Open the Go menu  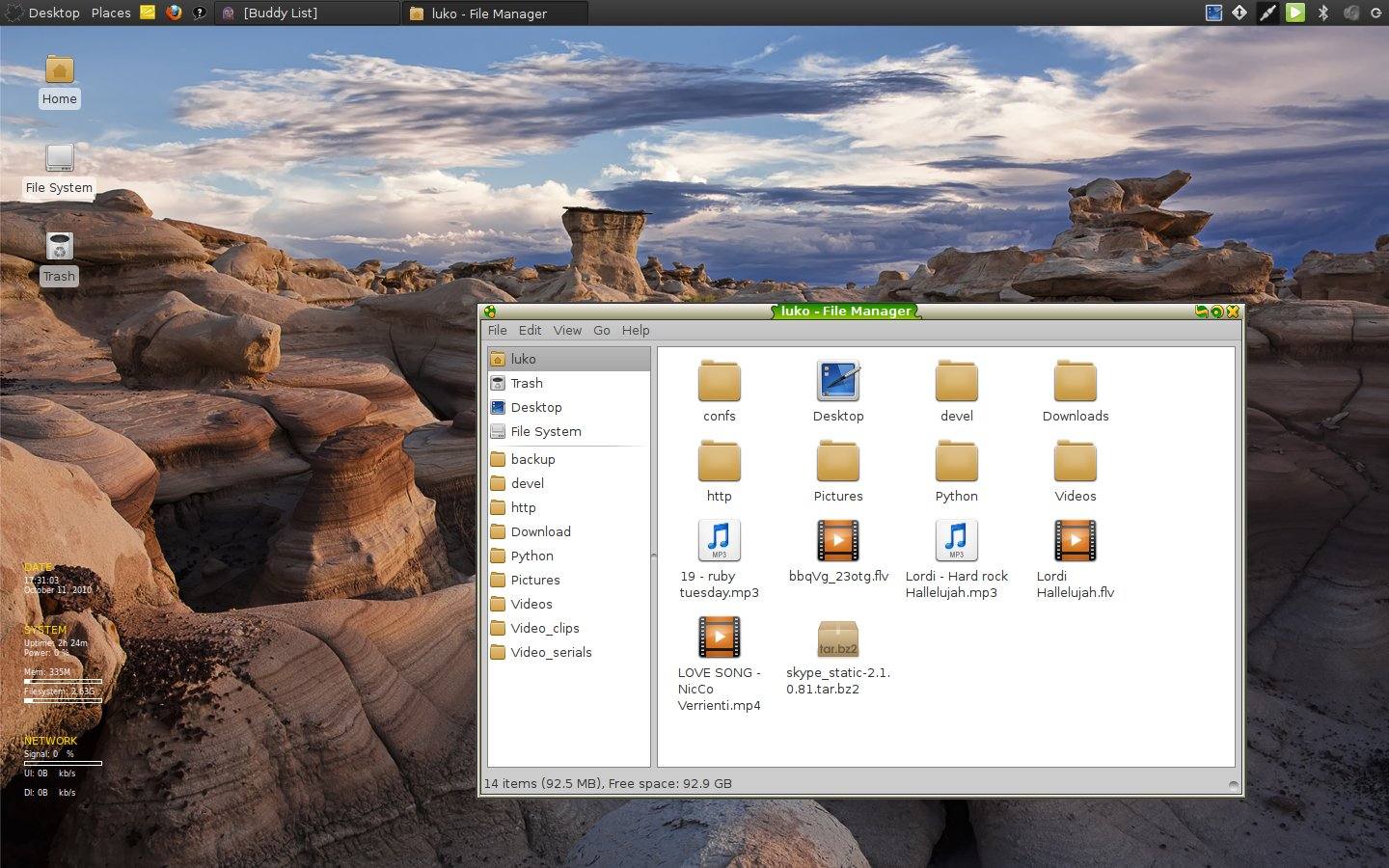(x=601, y=330)
